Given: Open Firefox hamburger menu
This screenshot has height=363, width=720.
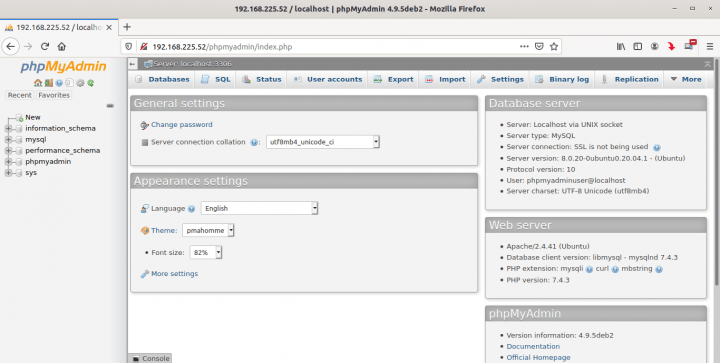Looking at the screenshot, I should point(710,46).
